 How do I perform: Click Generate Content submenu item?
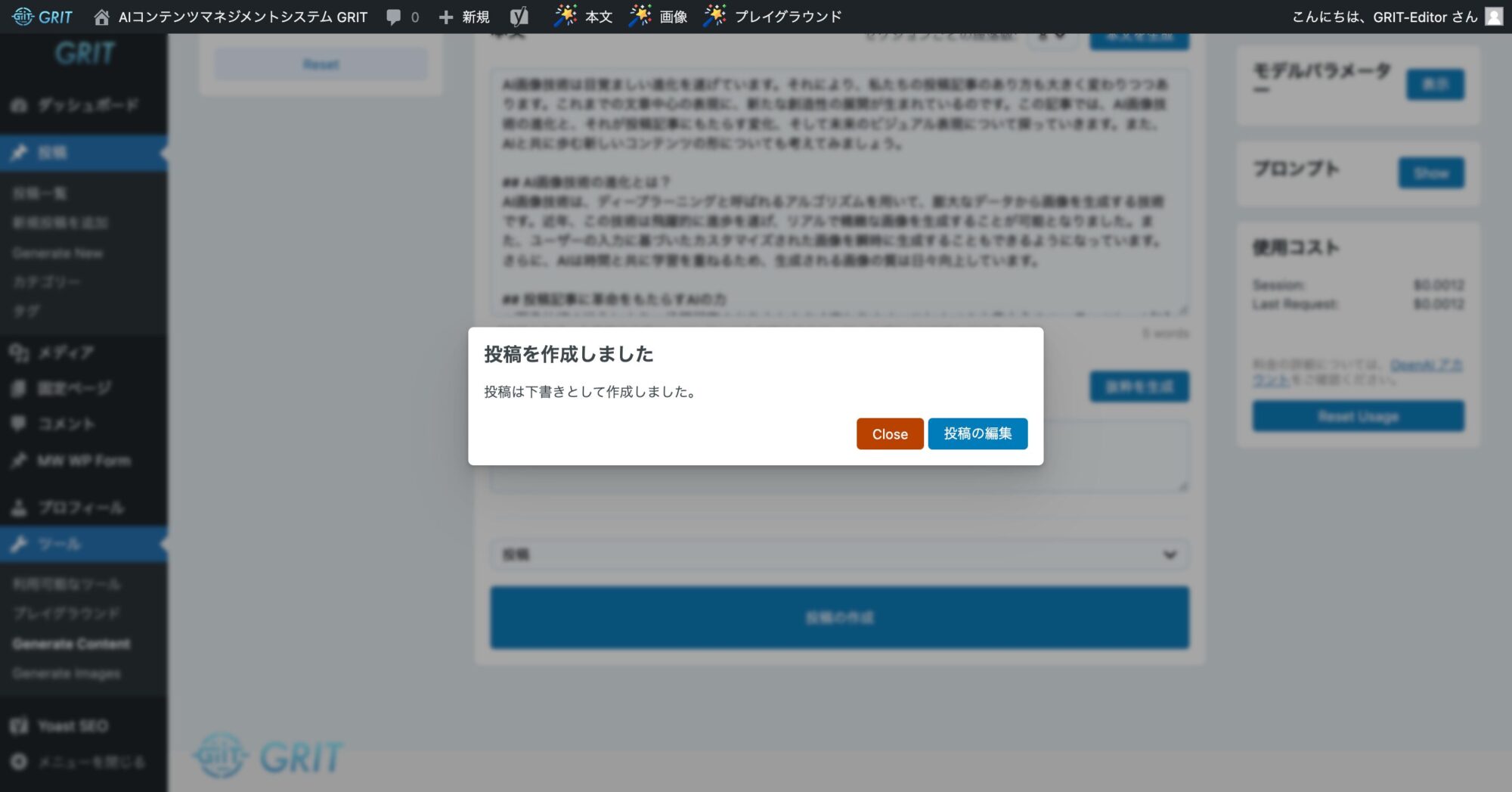coord(71,644)
